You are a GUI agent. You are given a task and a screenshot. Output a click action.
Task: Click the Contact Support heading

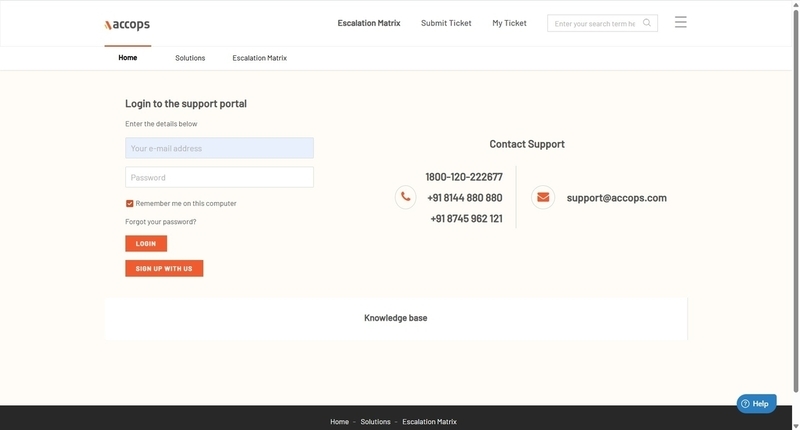(527, 144)
